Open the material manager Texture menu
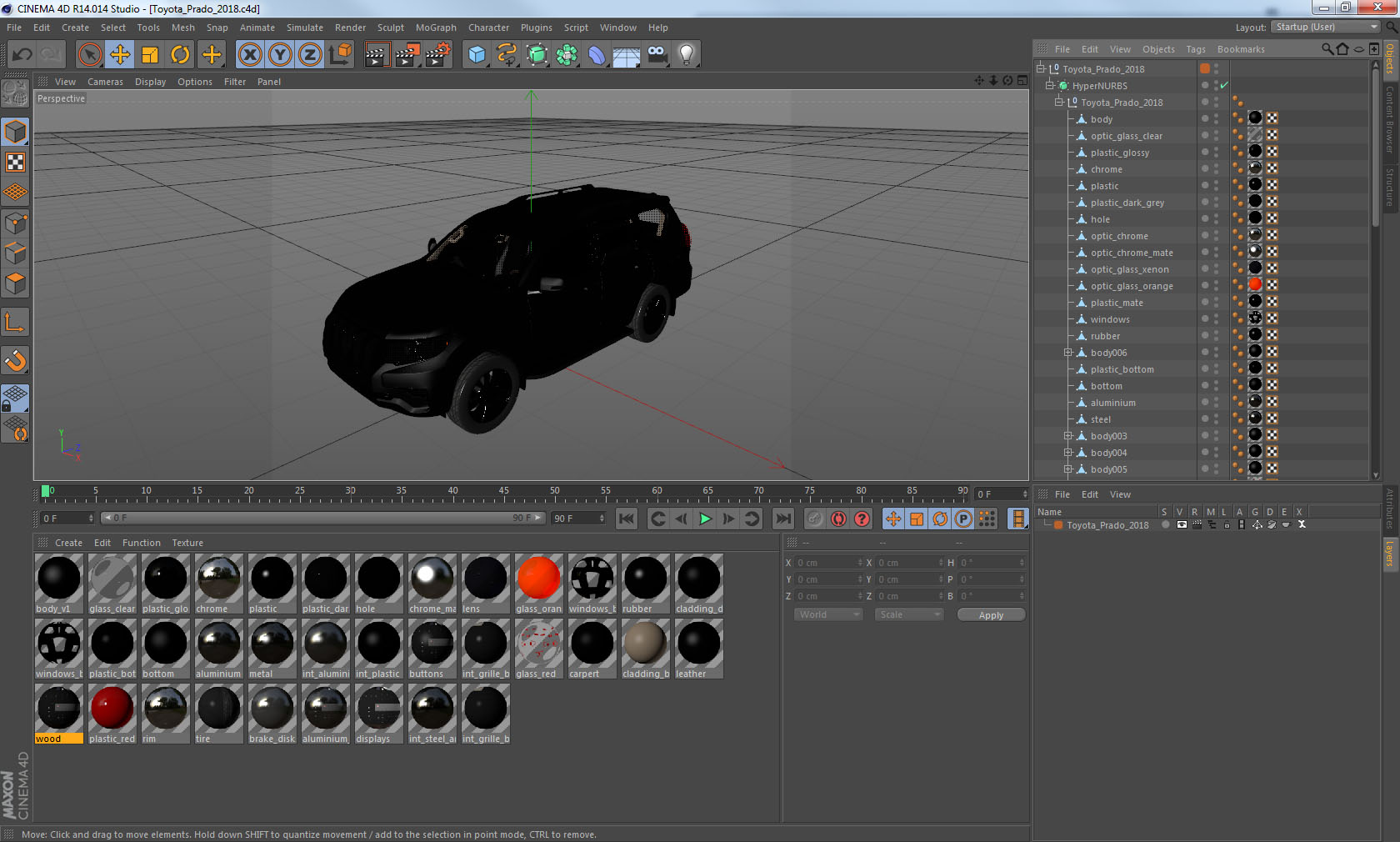Image resolution: width=1400 pixels, height=842 pixels. coord(187,543)
